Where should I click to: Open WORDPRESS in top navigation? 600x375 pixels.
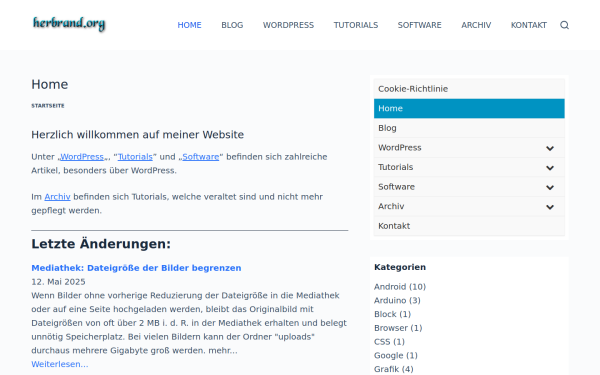tap(288, 25)
